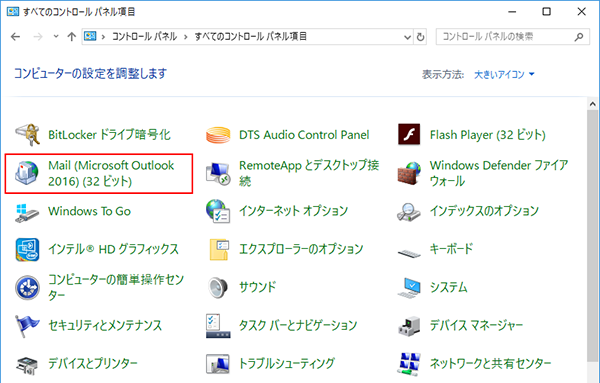Open the インターネット オプション globe icon

pos(218,211)
